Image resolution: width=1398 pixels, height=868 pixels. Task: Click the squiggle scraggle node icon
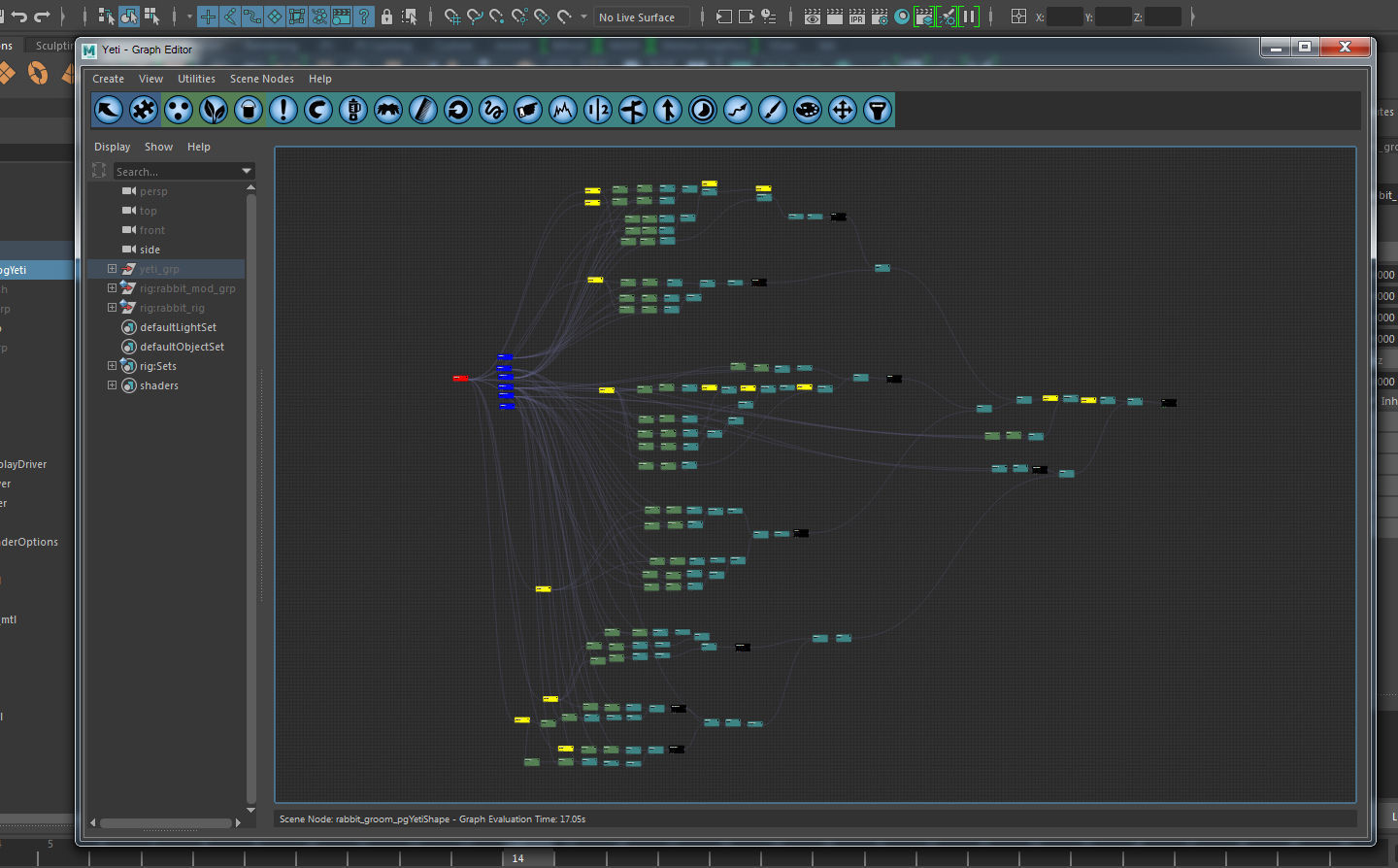click(x=493, y=110)
